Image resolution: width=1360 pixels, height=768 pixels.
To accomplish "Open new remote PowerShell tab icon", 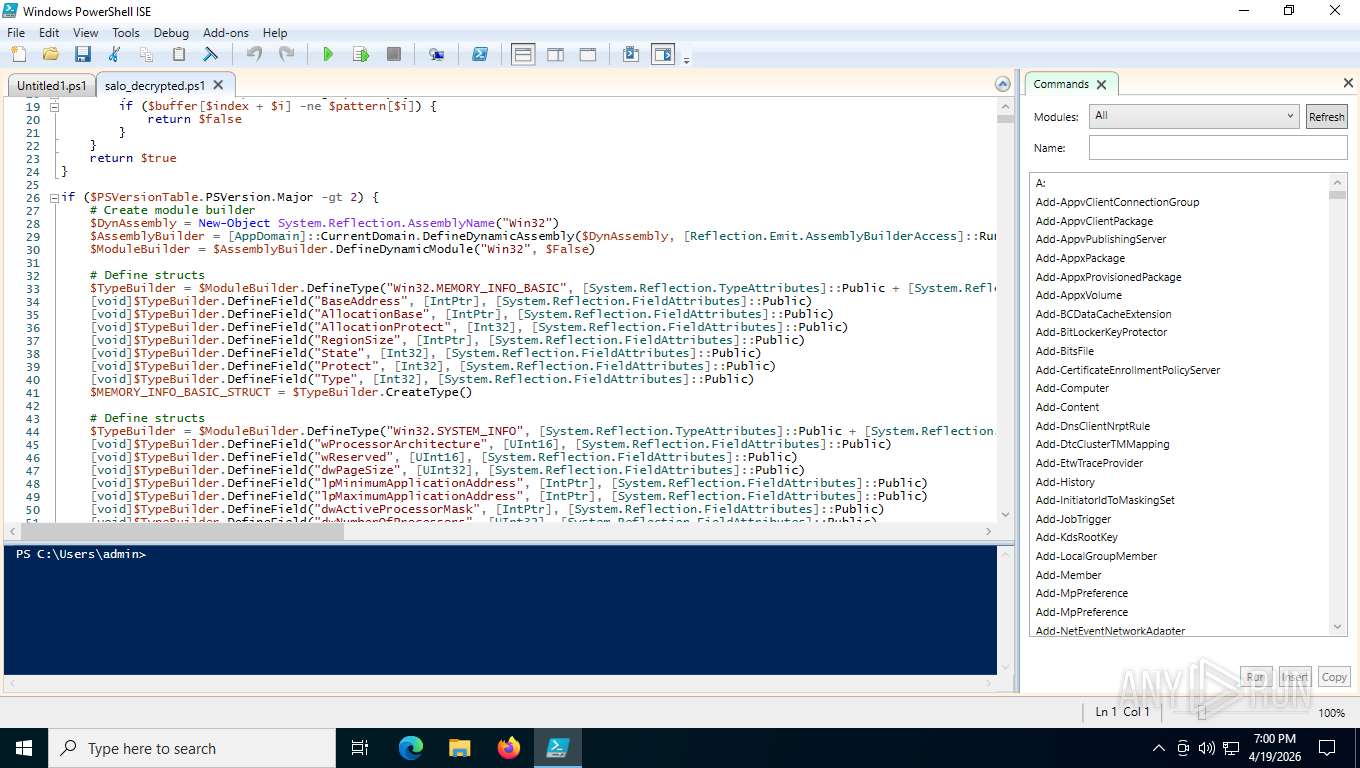I will click(436, 54).
